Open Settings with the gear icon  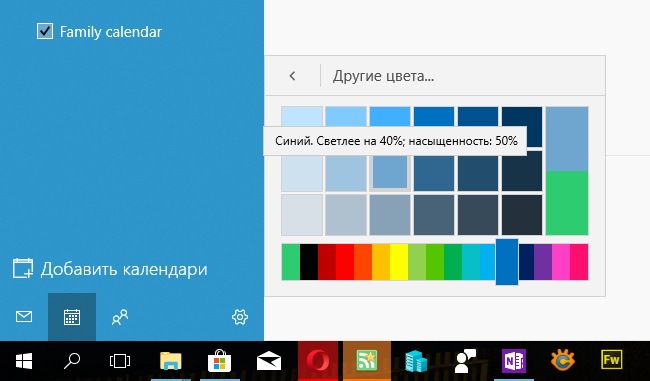click(x=240, y=317)
